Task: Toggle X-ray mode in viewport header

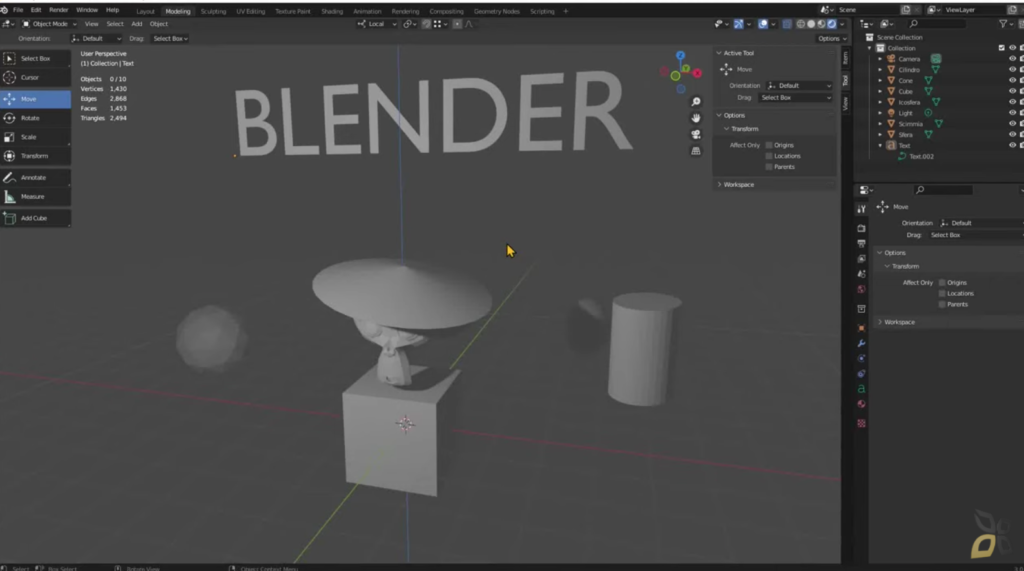Action: pyautogui.click(x=787, y=24)
